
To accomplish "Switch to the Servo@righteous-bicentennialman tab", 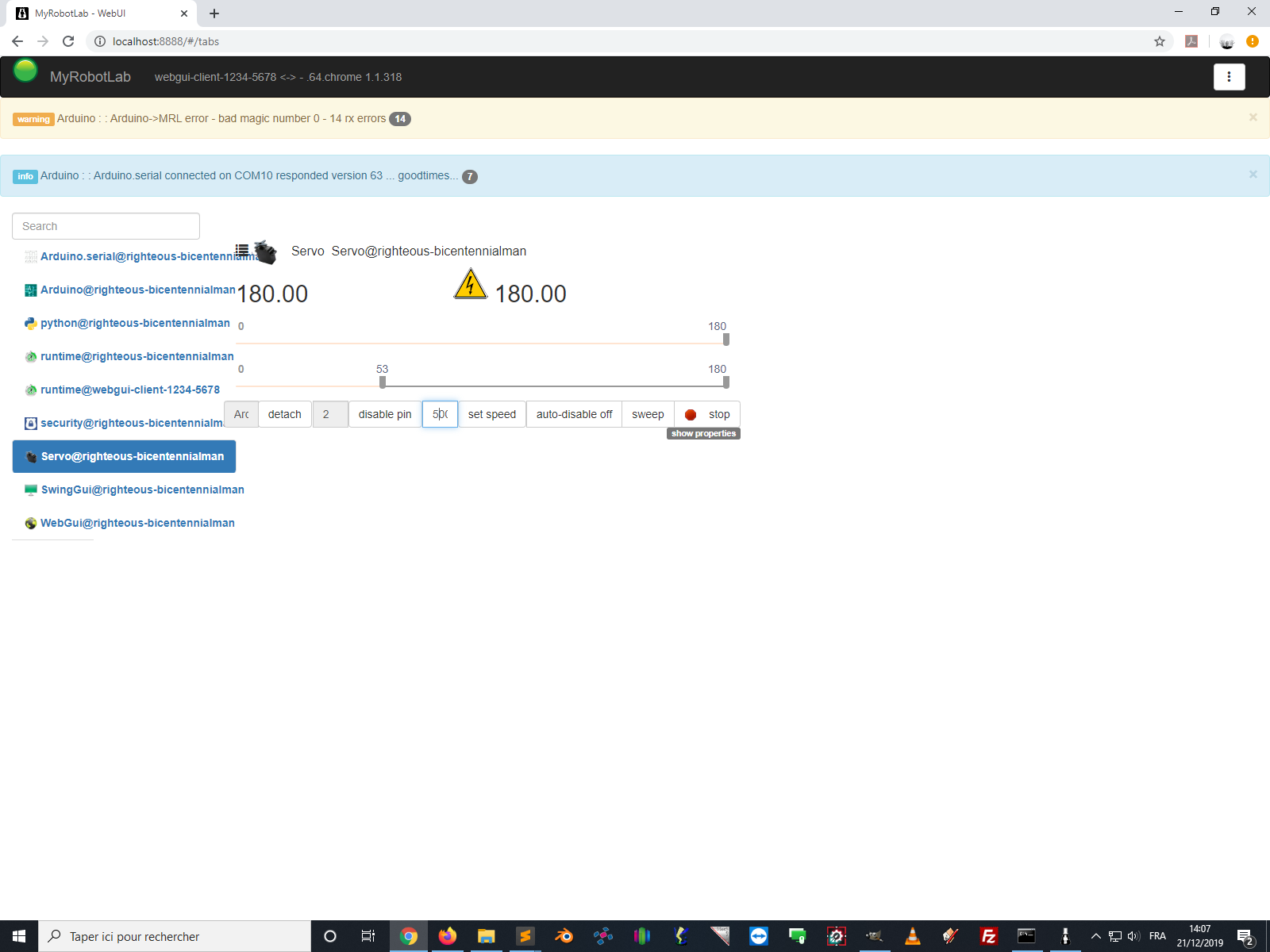I will pos(124,456).
